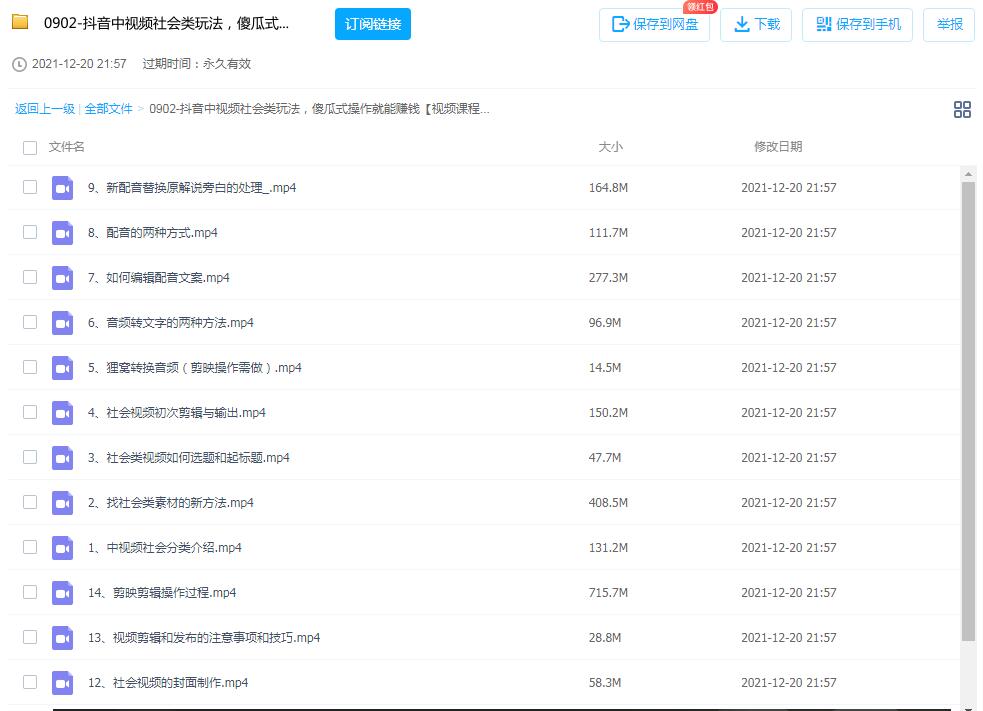Screen dimensions: 983x711
Task: Click video icon for 7、如何编辑配音文案.mp4
Action: click(x=62, y=278)
